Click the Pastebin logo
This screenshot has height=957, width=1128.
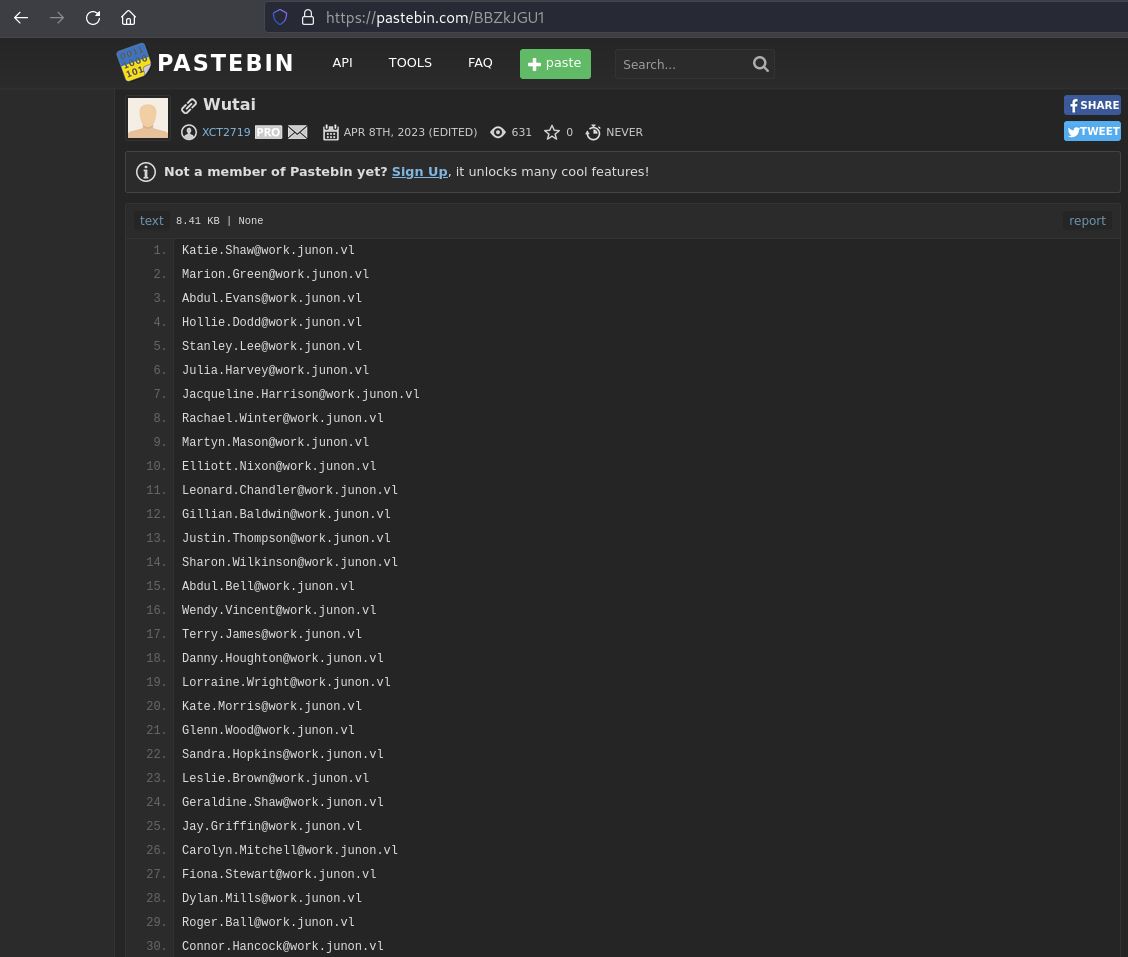point(205,63)
